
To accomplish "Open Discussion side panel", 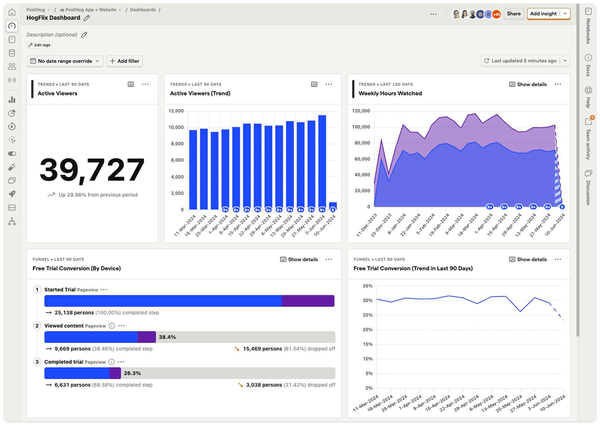I will 588,188.
